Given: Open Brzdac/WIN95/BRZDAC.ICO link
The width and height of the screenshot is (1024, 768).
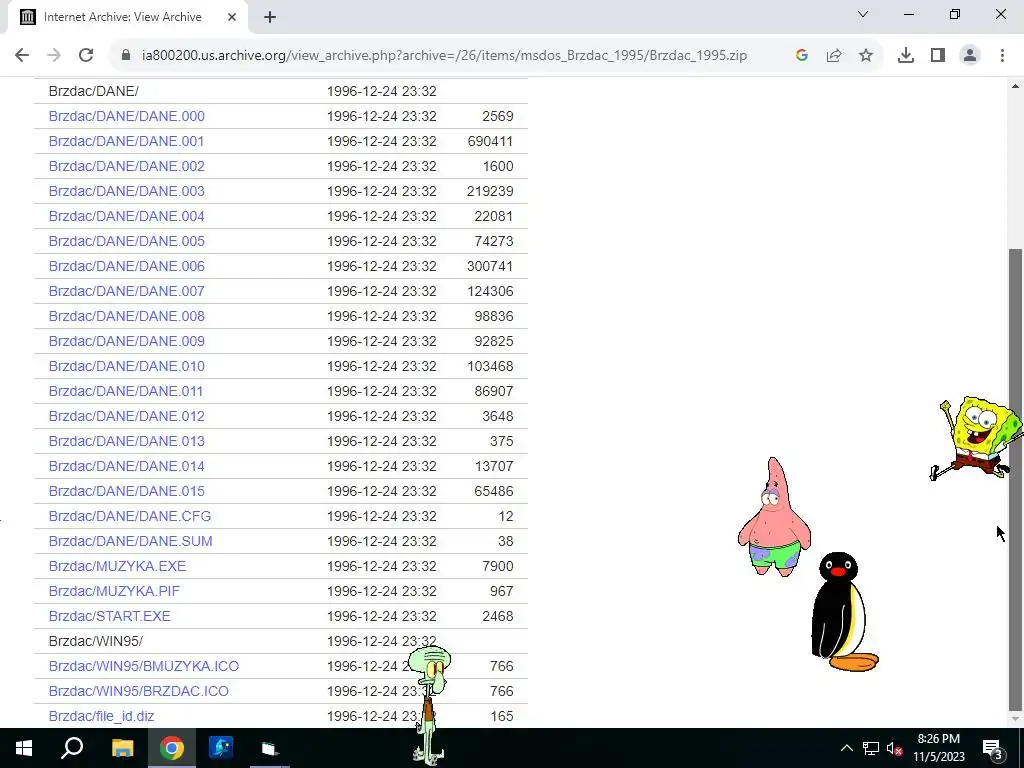Looking at the screenshot, I should click(139, 691).
